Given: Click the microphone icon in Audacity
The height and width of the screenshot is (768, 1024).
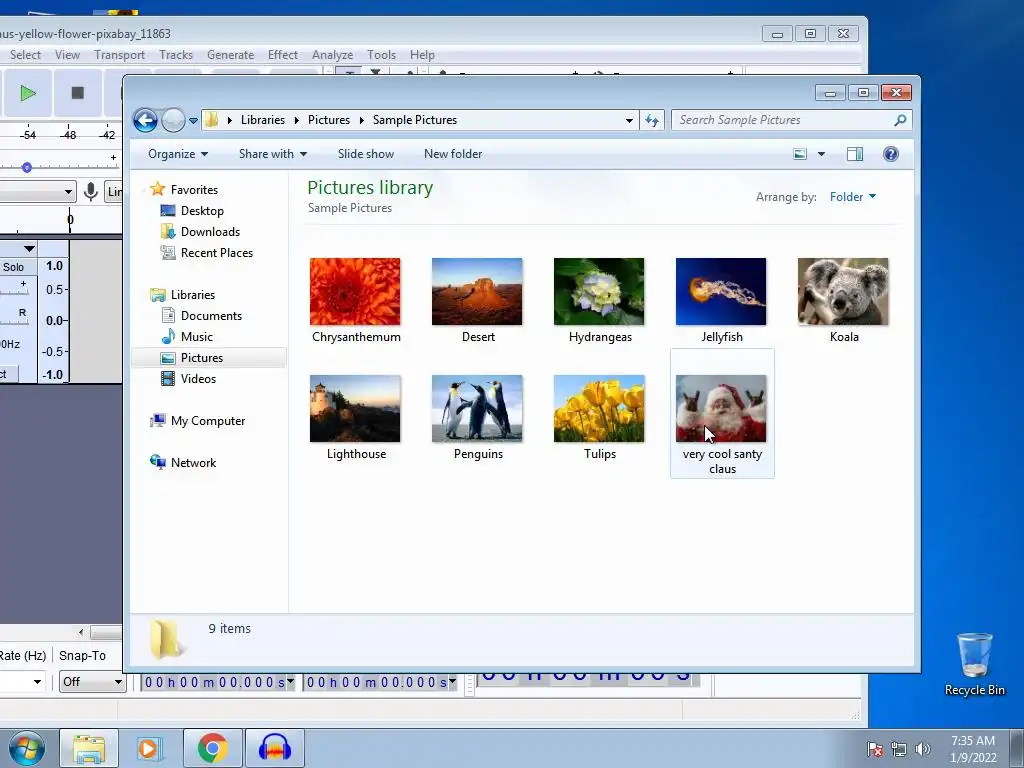Looking at the screenshot, I should (91, 191).
